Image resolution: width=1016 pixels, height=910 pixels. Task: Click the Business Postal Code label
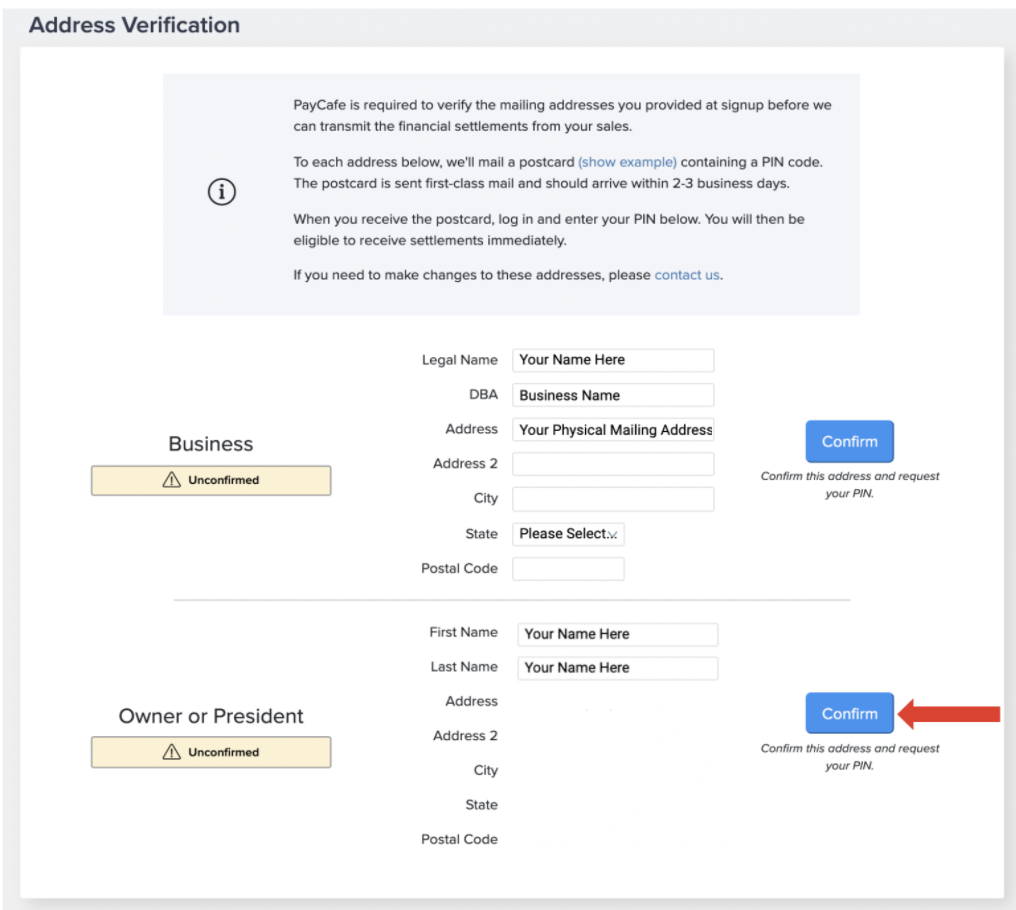[459, 568]
